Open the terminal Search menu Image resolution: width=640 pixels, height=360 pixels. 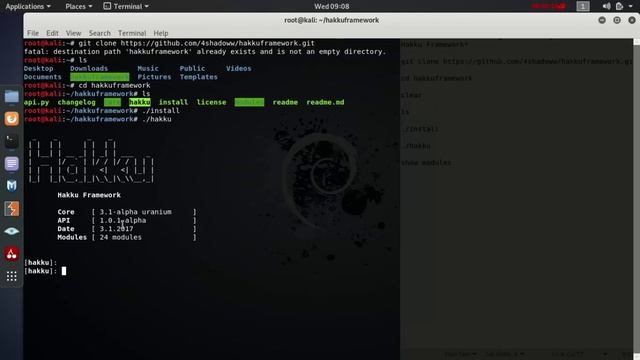click(x=100, y=33)
